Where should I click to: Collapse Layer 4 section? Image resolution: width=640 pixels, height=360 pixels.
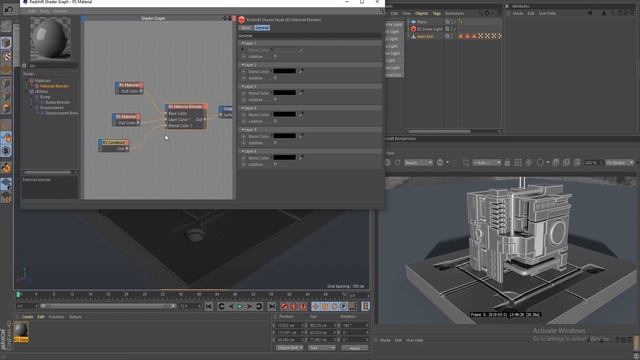coord(242,108)
